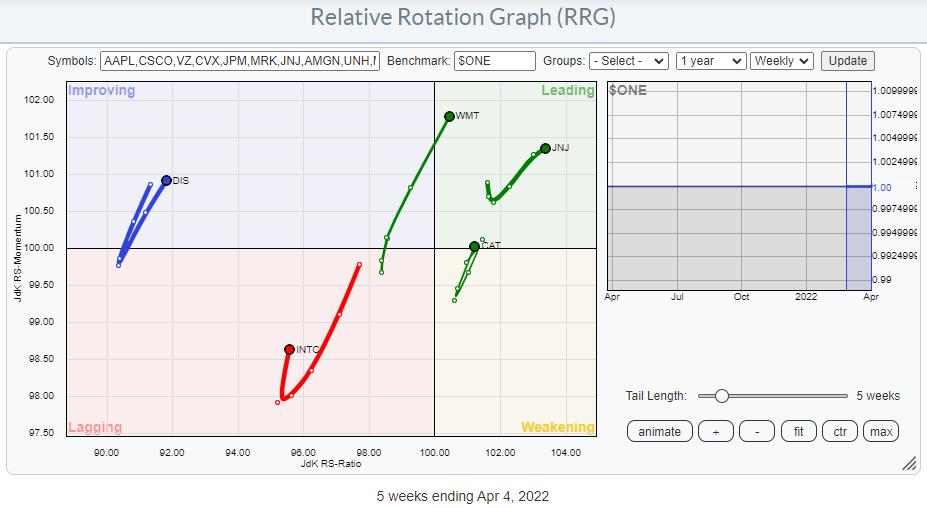Click into the Symbols input field
The height and width of the screenshot is (508, 927).
(239, 61)
